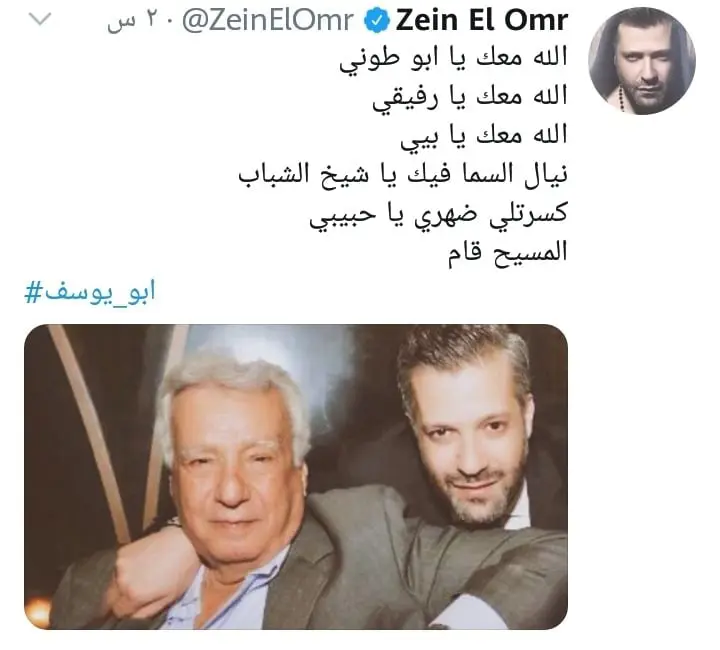Click the @ZeinElOmr handle
The image size is (720, 650).
(x=268, y=21)
